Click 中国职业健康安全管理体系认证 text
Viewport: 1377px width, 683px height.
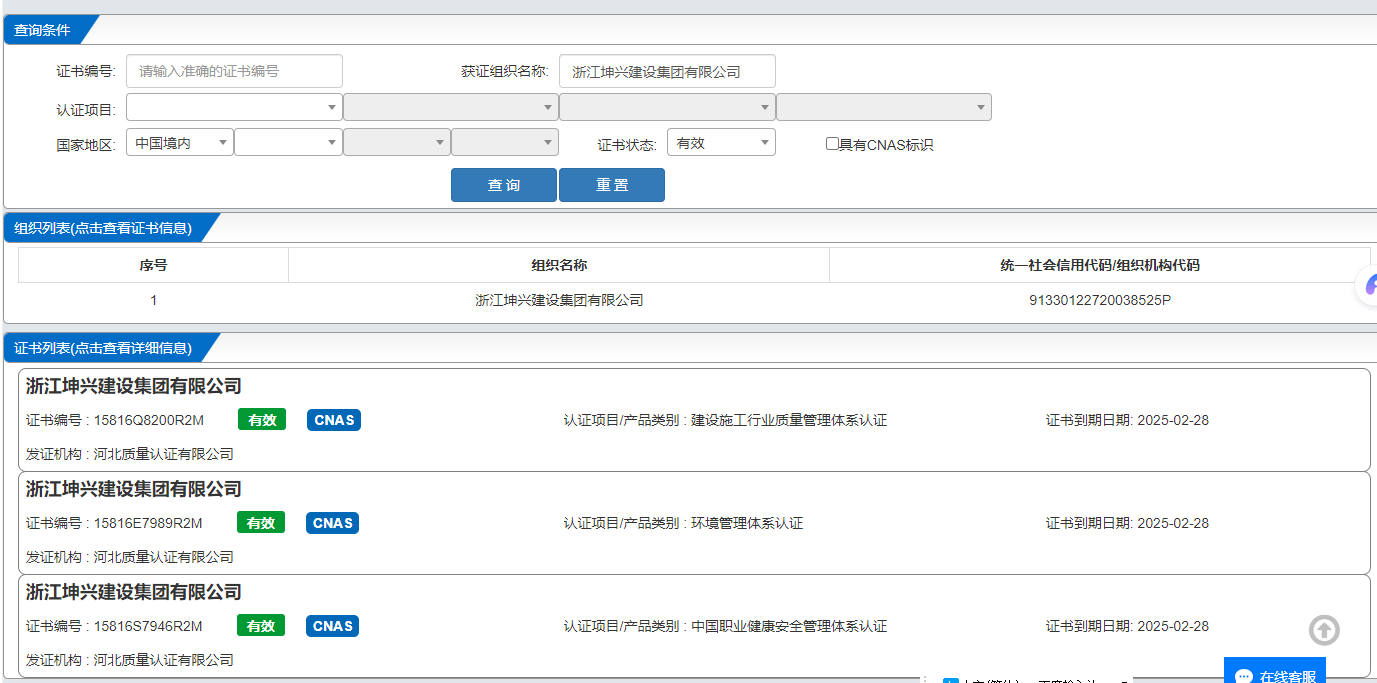pos(789,626)
